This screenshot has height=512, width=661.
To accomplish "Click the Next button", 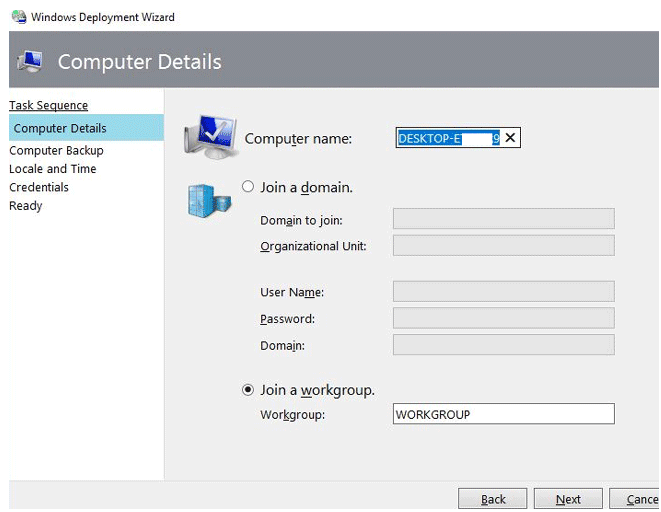I will click(568, 499).
